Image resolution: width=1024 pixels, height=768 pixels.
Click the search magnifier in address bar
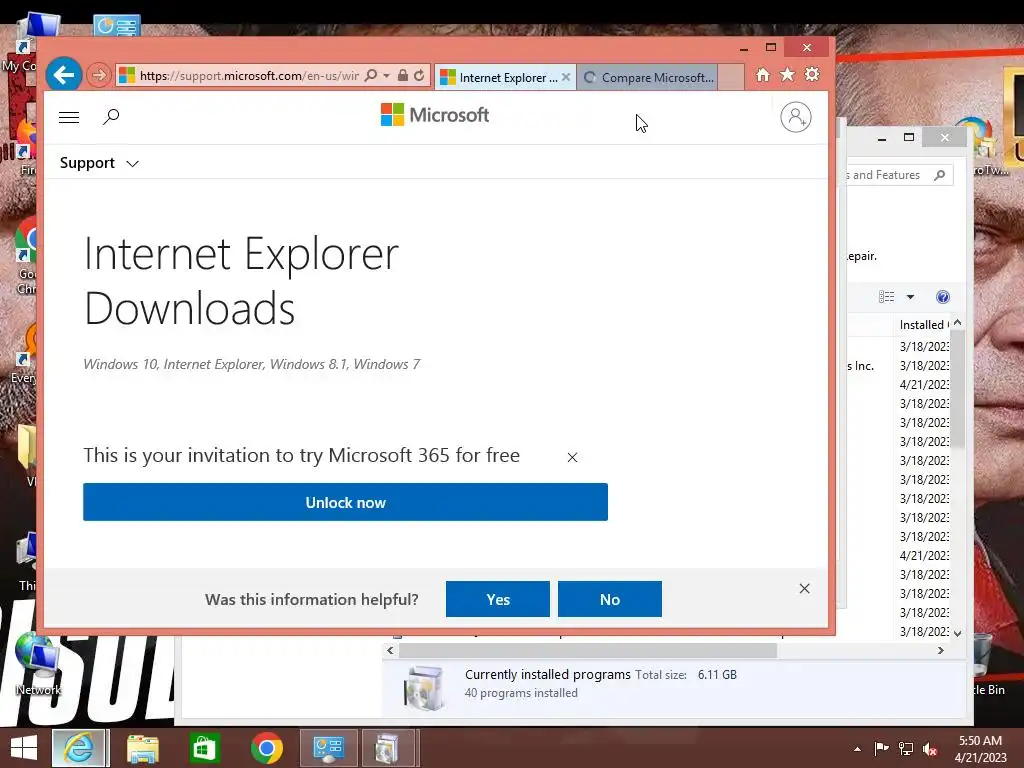(x=371, y=75)
